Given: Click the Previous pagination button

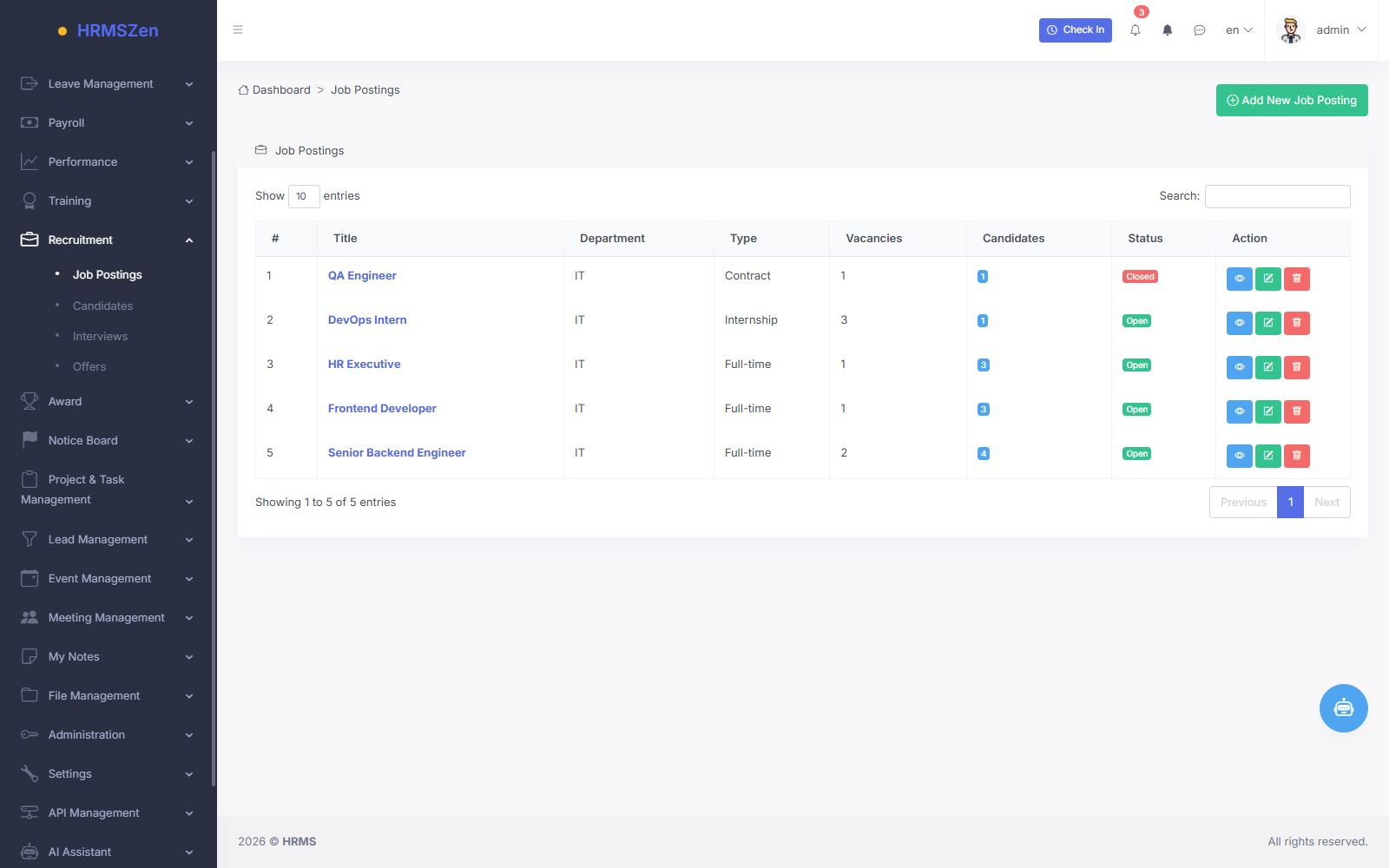Looking at the screenshot, I should 1243,502.
